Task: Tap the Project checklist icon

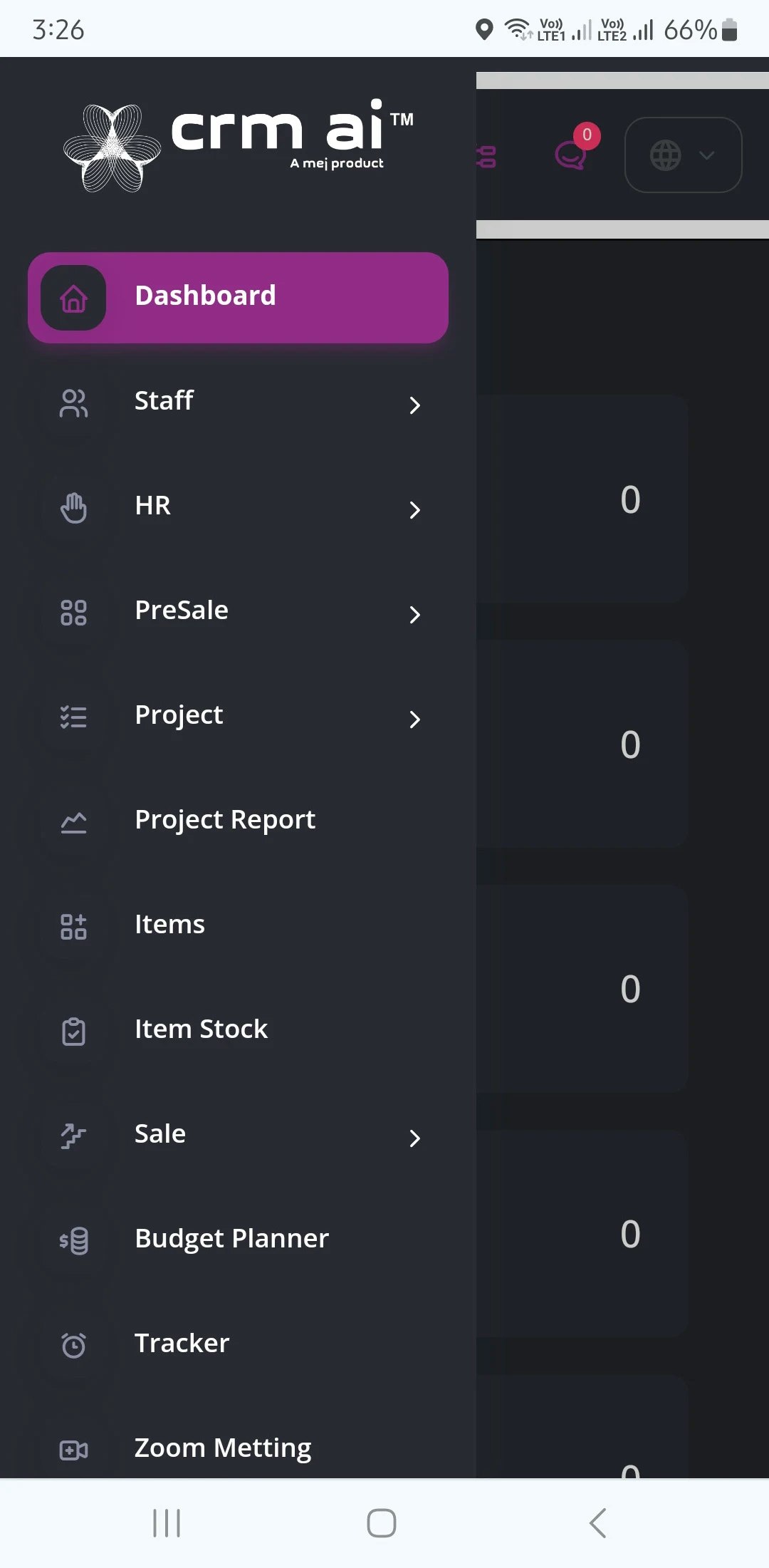Action: [x=73, y=717]
